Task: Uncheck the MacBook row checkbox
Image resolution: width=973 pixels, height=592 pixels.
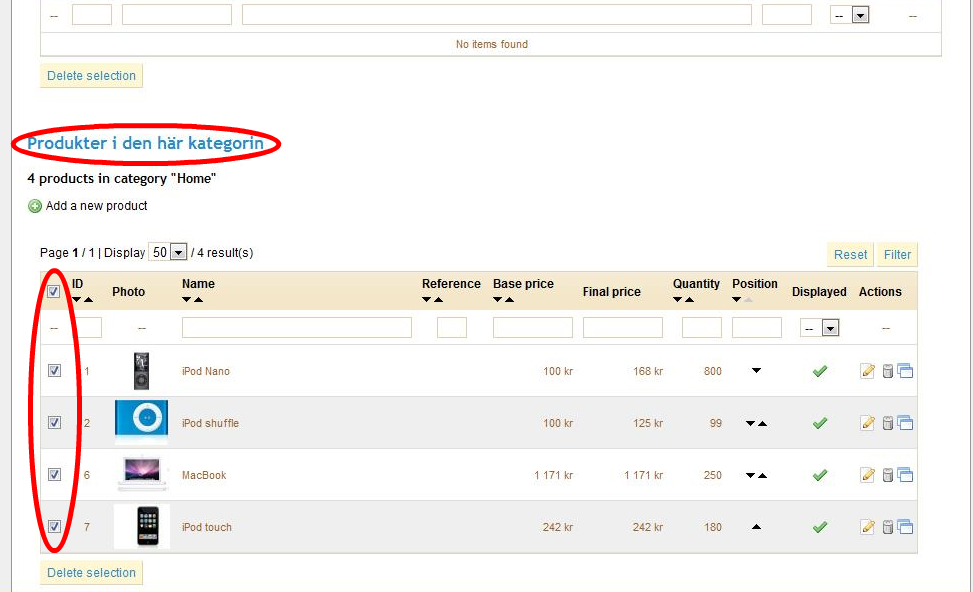Action: coord(55,475)
